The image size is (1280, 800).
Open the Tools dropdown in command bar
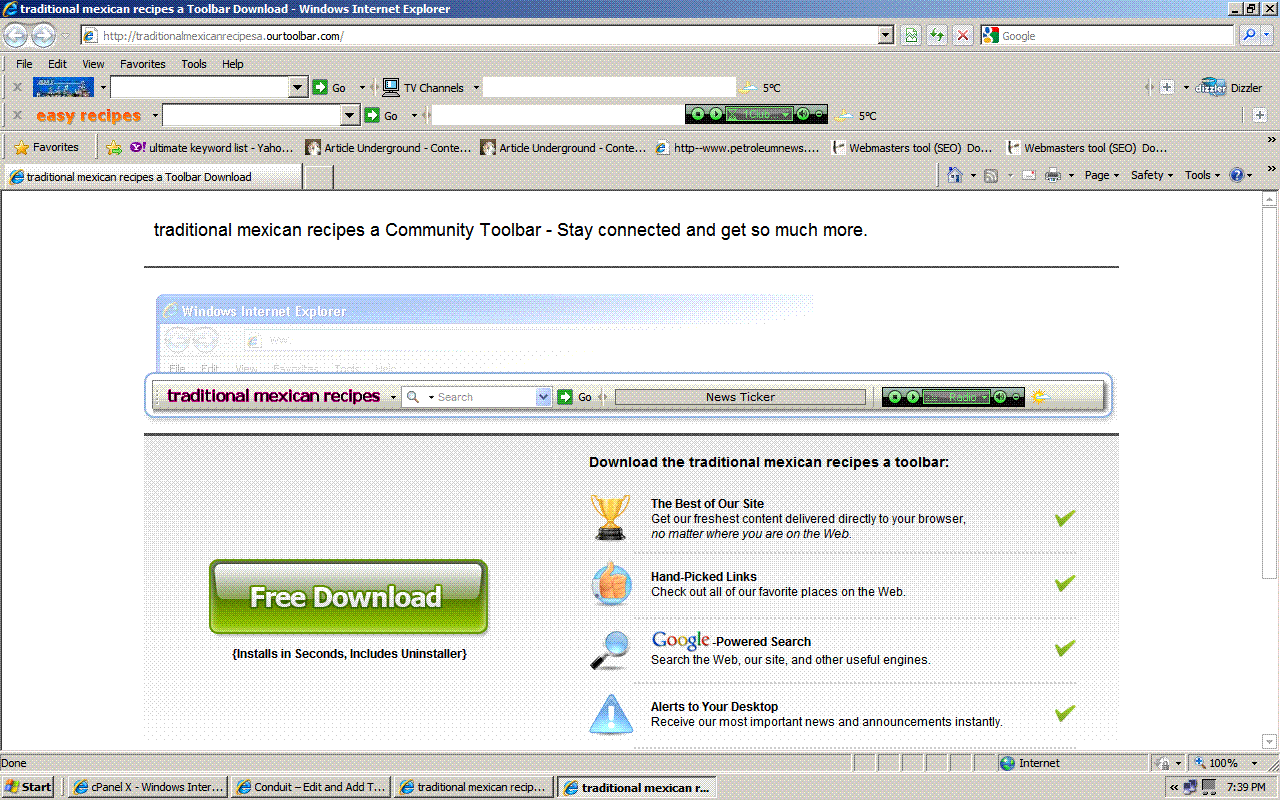[x=1203, y=175]
